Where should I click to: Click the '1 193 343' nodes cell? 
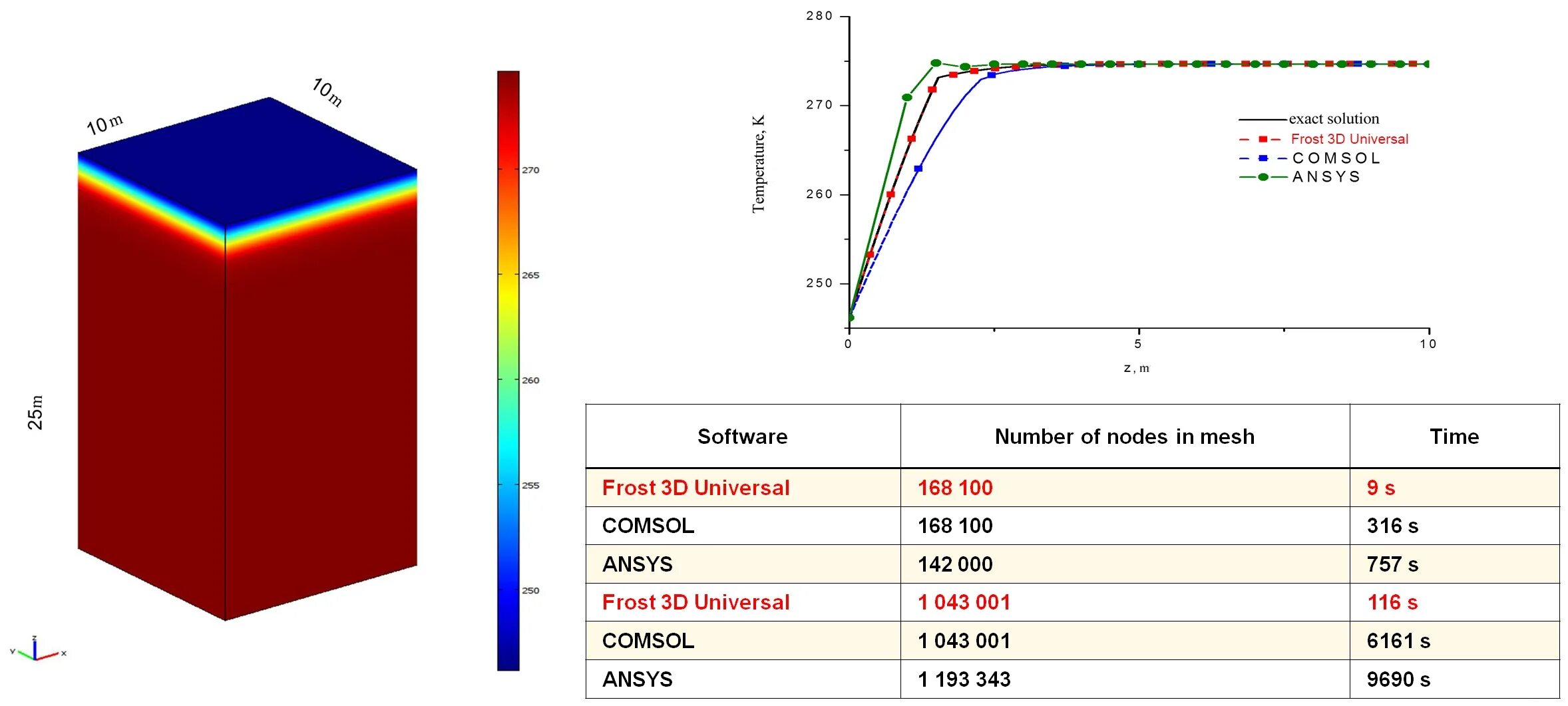point(1125,679)
